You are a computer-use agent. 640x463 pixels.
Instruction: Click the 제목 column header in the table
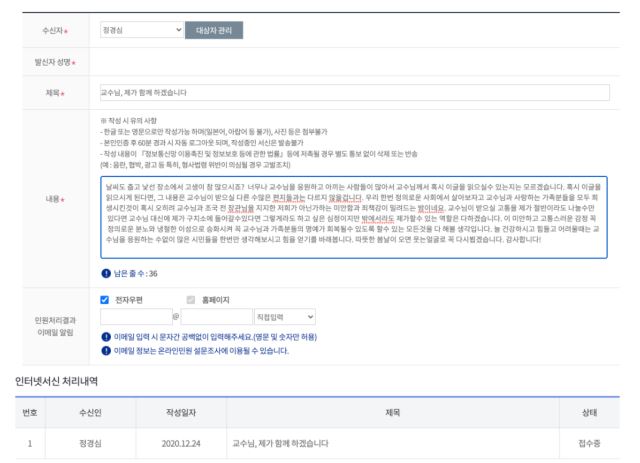[393, 413]
